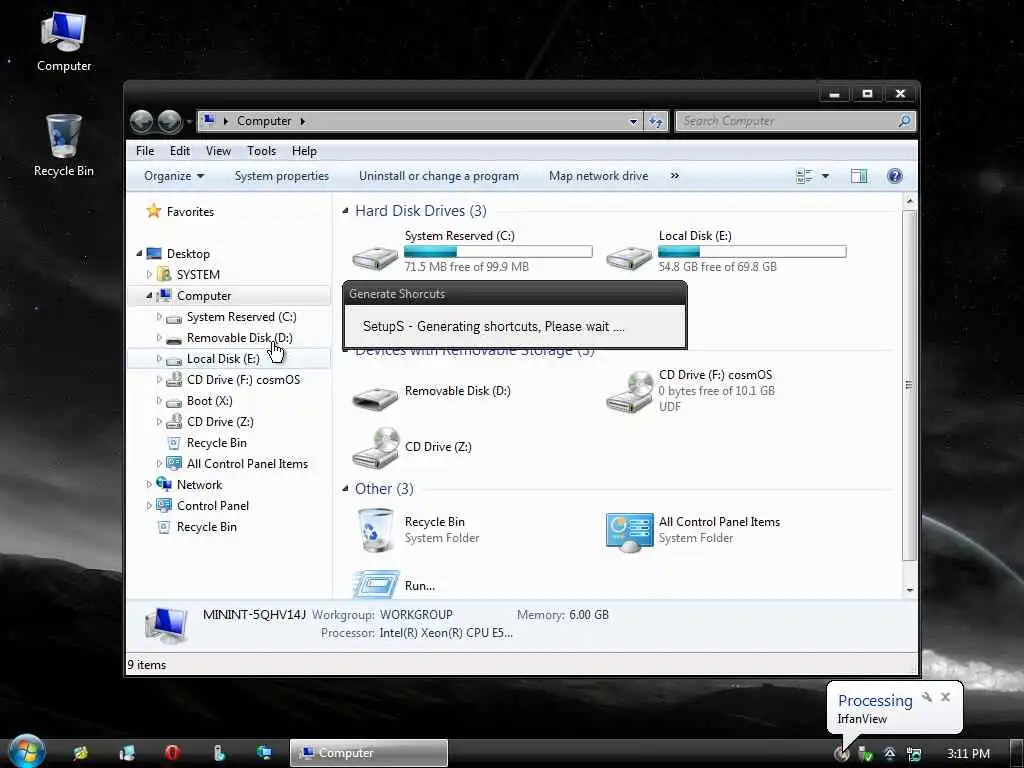Click the '9 items' status bar text
1024x768 pixels.
pos(147,665)
